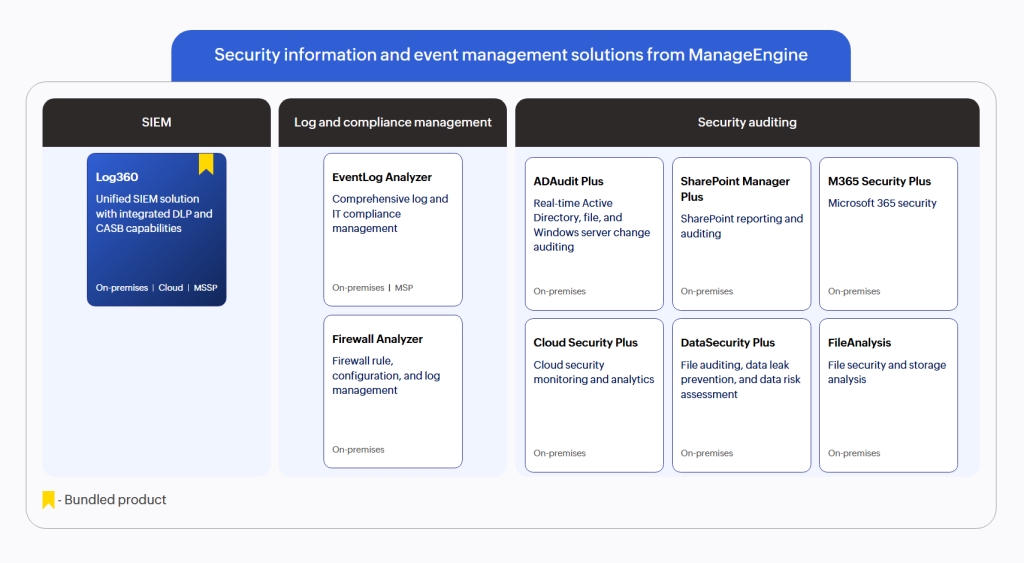Click 'On-premises' label on SharePoint Manager Plus card
Image resolution: width=1024 pixels, height=563 pixels.
707,291
